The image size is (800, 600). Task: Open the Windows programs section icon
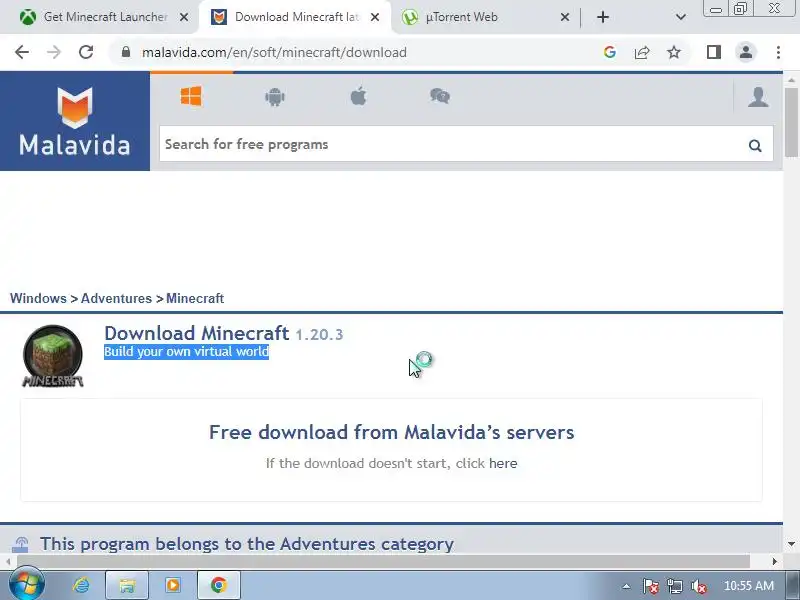point(191,96)
